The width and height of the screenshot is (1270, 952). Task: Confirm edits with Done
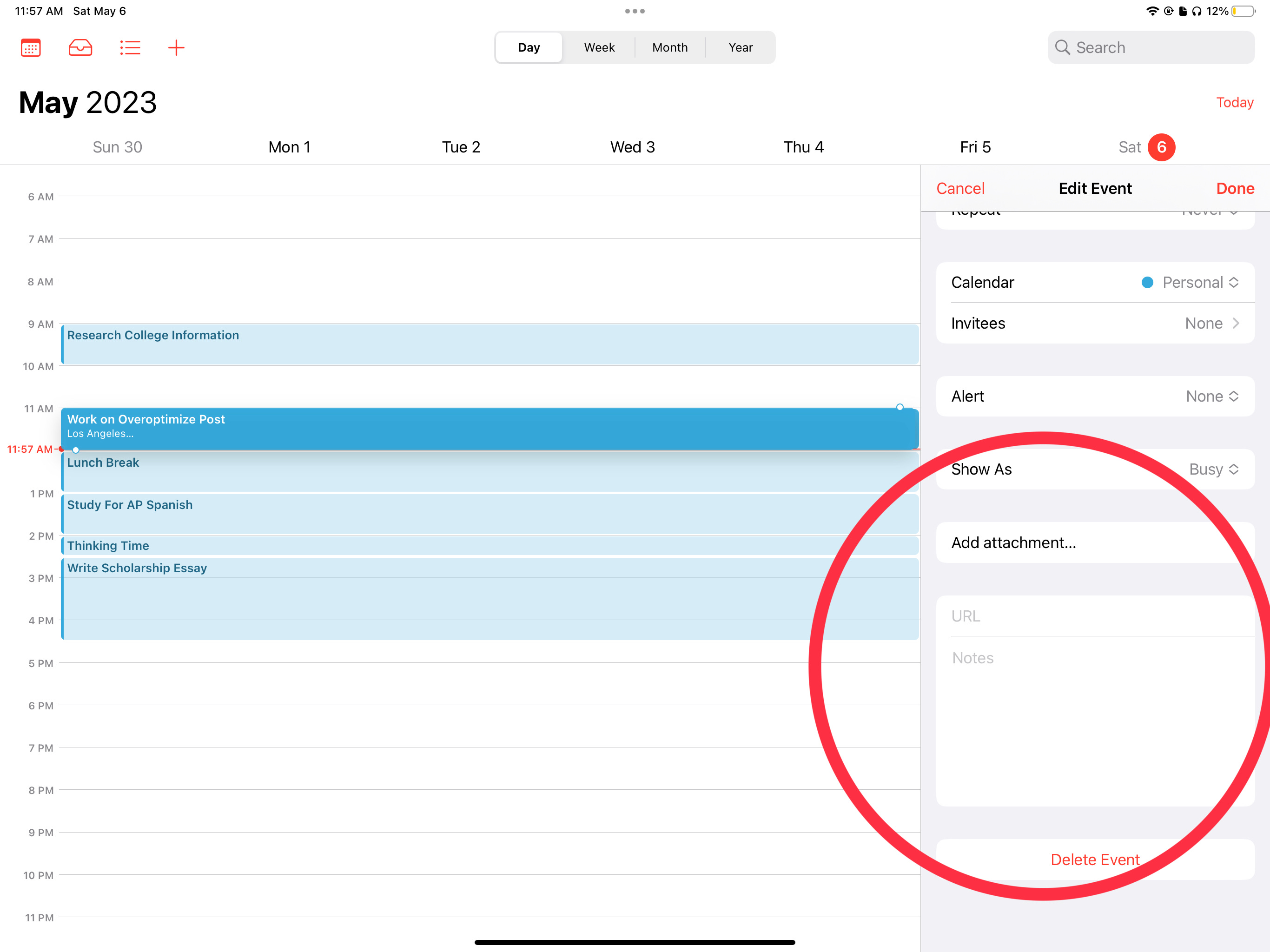tap(1235, 188)
